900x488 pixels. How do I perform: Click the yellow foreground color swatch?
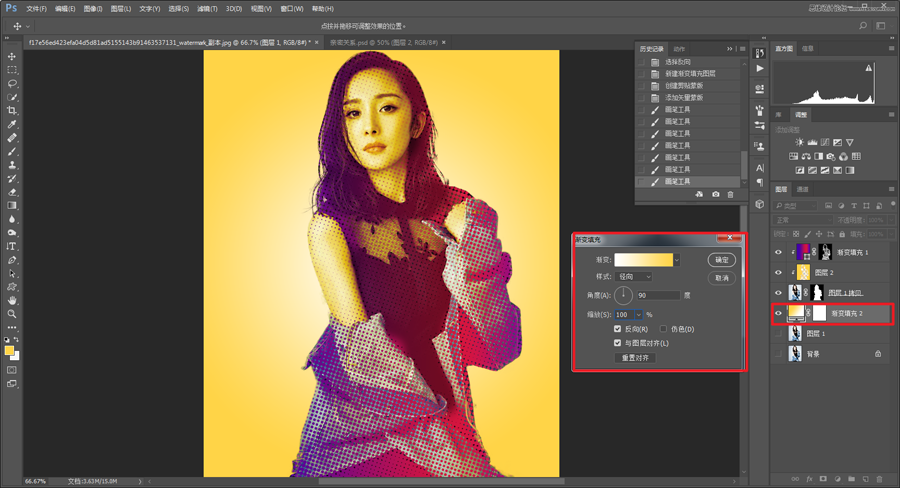10,350
